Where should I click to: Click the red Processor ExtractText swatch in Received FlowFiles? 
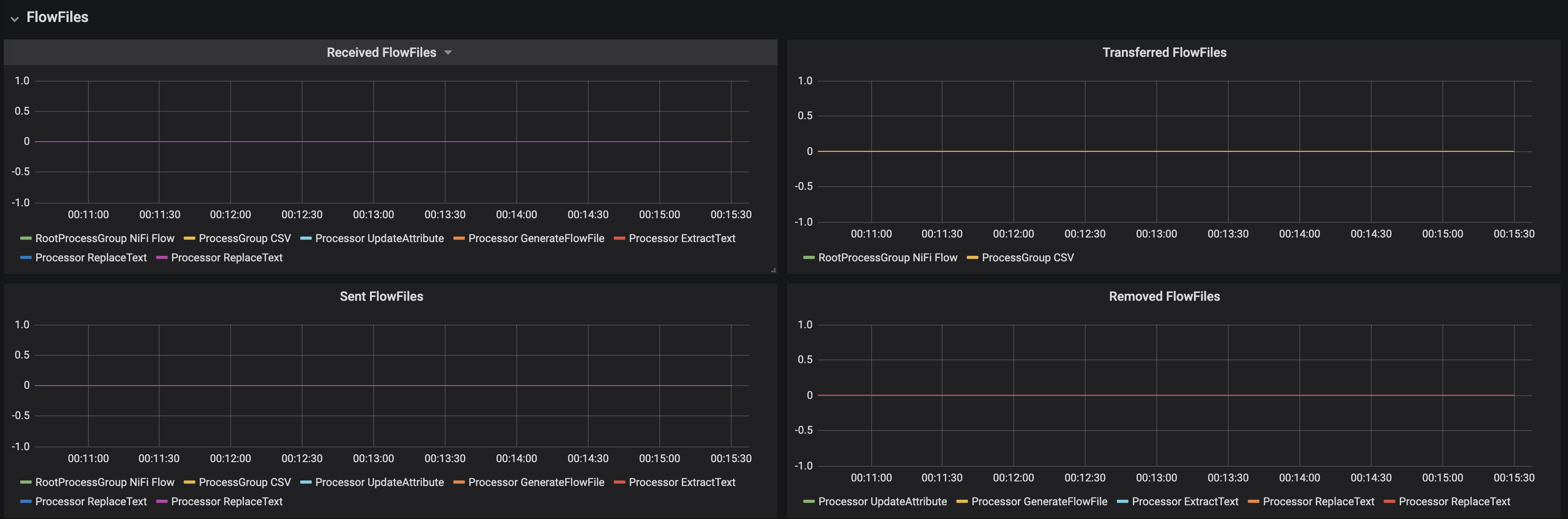tap(620, 238)
